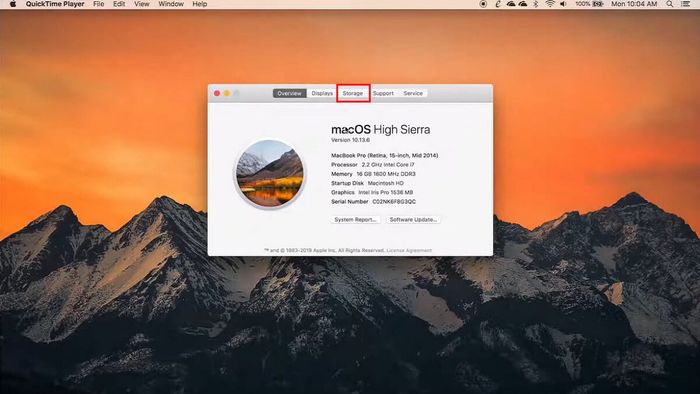Switch to the Storage tab
Screen dimensions: 700x394
pos(353,93)
